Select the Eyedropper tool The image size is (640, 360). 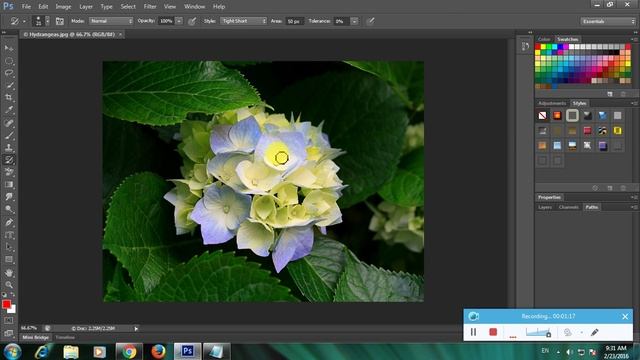pos(9,110)
